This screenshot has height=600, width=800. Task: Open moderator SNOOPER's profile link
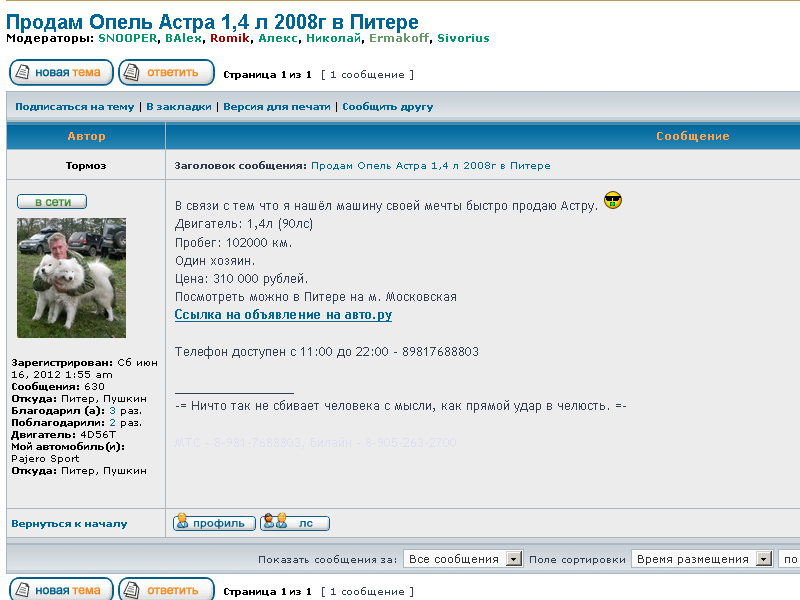127,38
